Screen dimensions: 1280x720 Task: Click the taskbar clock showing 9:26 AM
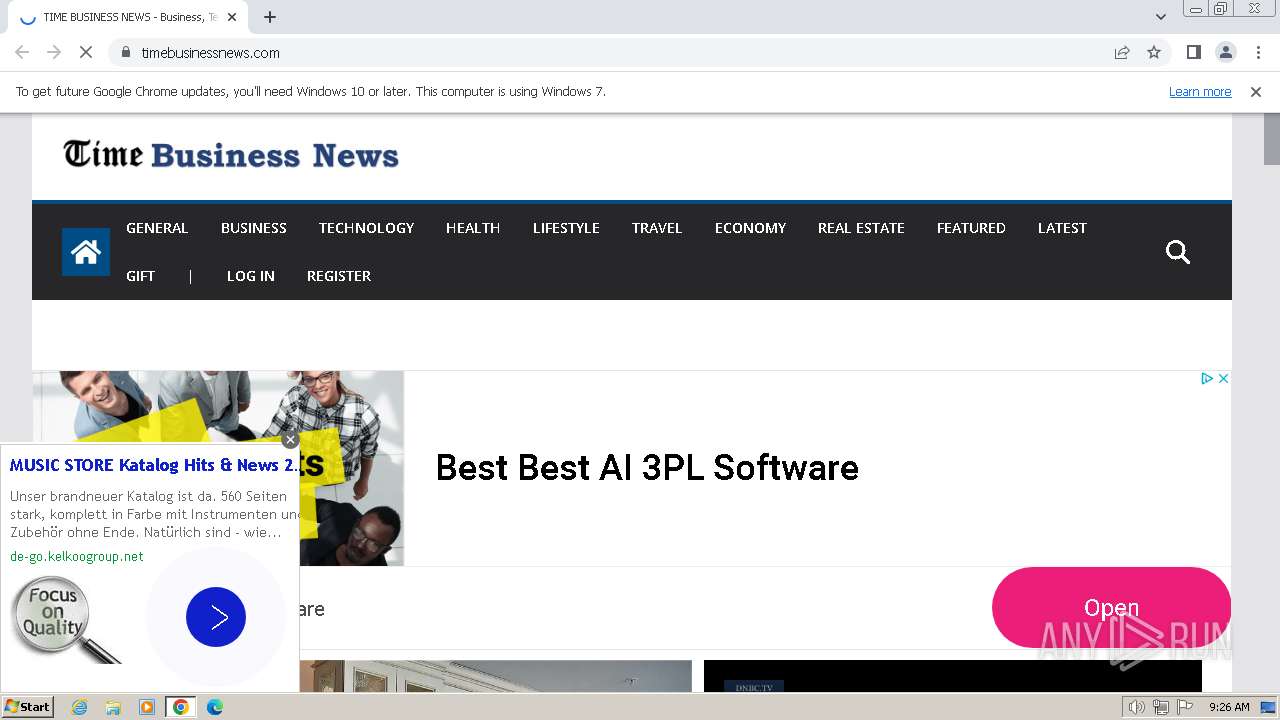coord(1229,707)
